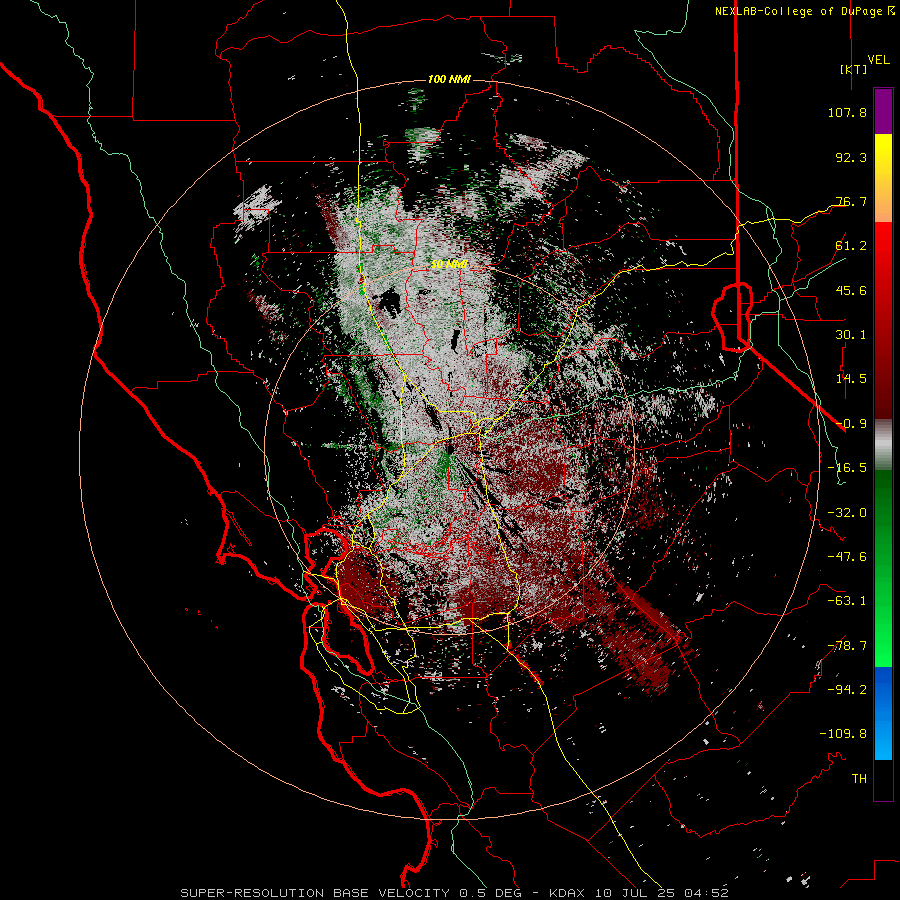The height and width of the screenshot is (900, 900).
Task: Click the 100 NMI range ring label
Action: pyautogui.click(x=449, y=79)
